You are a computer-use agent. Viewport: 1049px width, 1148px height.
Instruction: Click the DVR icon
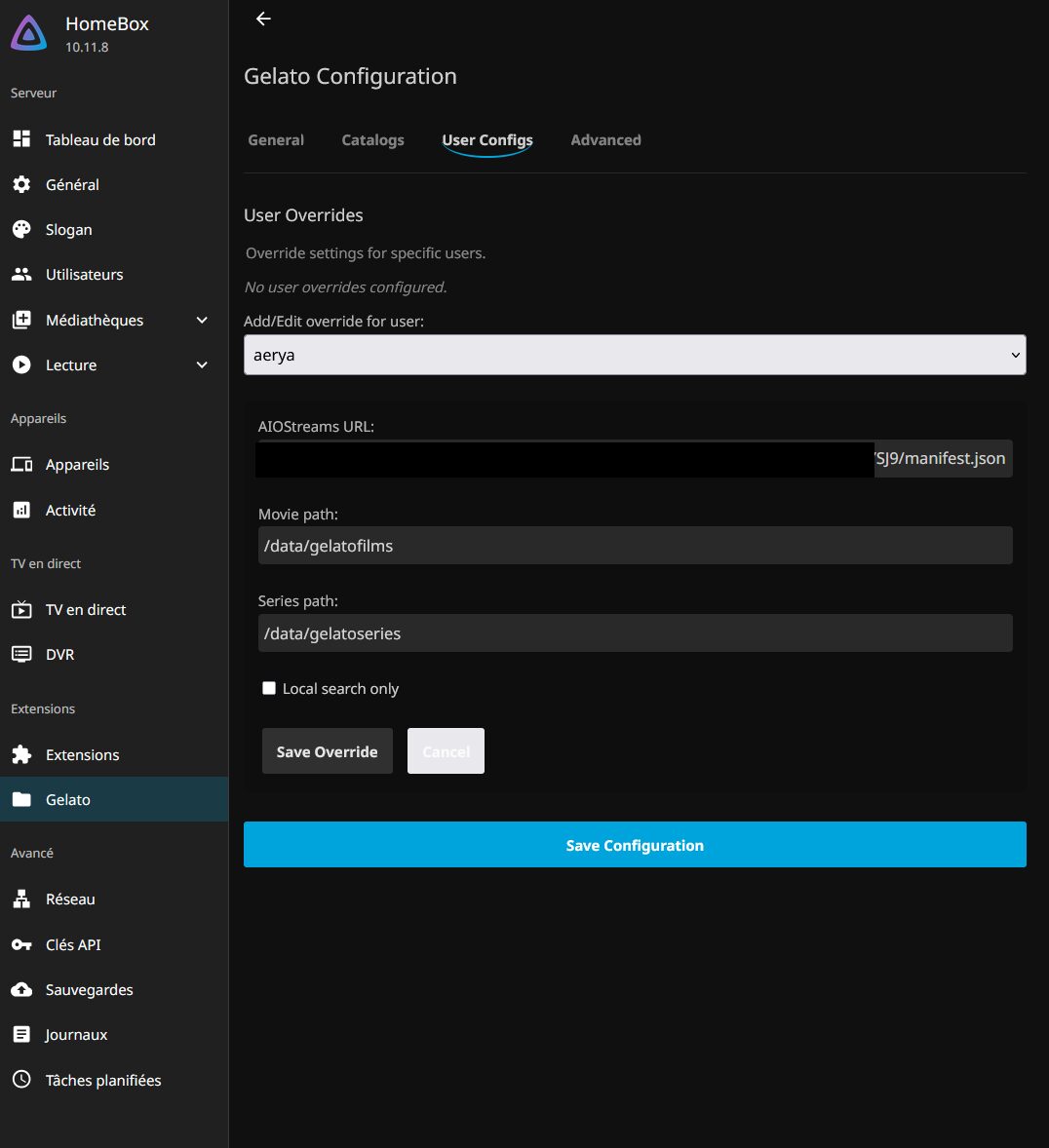click(22, 654)
